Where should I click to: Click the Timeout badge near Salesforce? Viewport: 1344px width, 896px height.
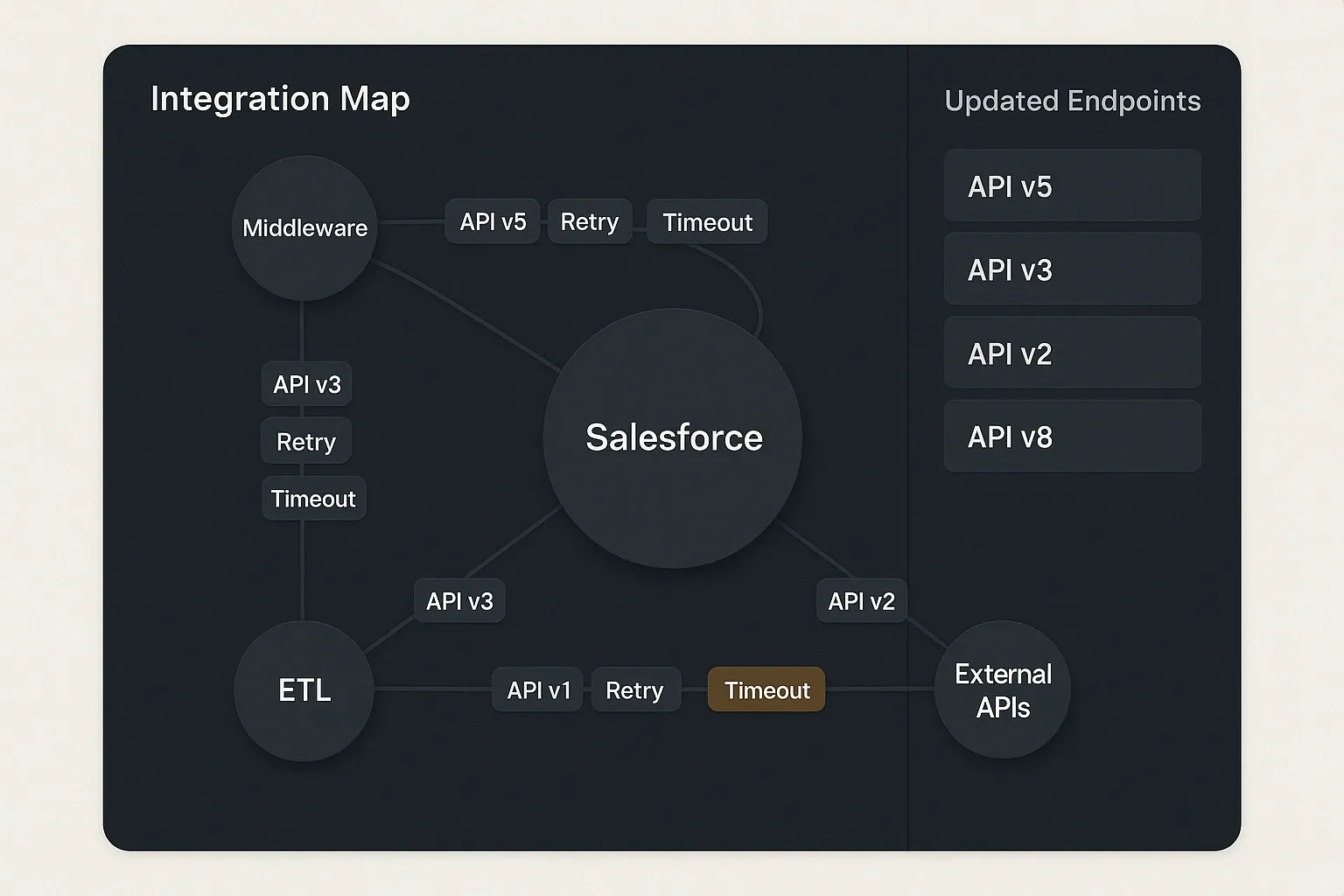706,221
